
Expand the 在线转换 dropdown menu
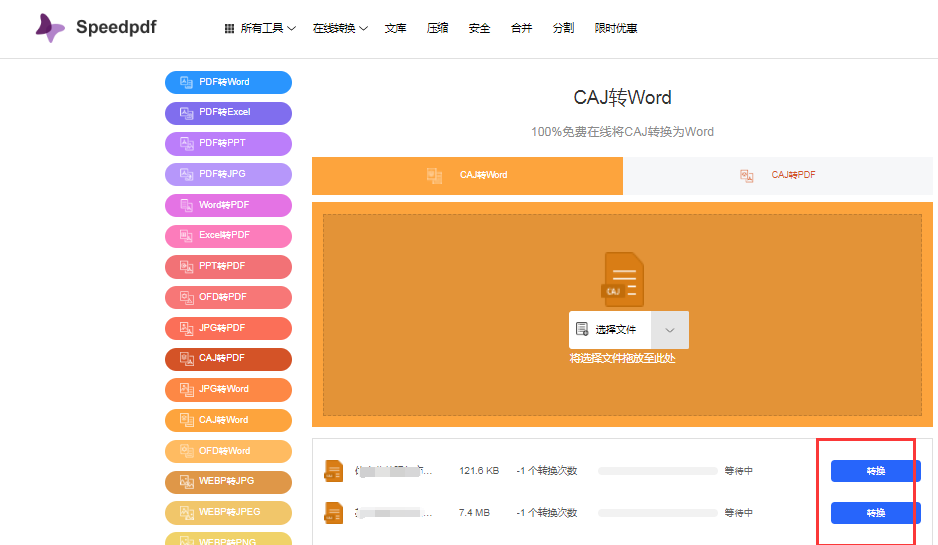click(x=340, y=28)
